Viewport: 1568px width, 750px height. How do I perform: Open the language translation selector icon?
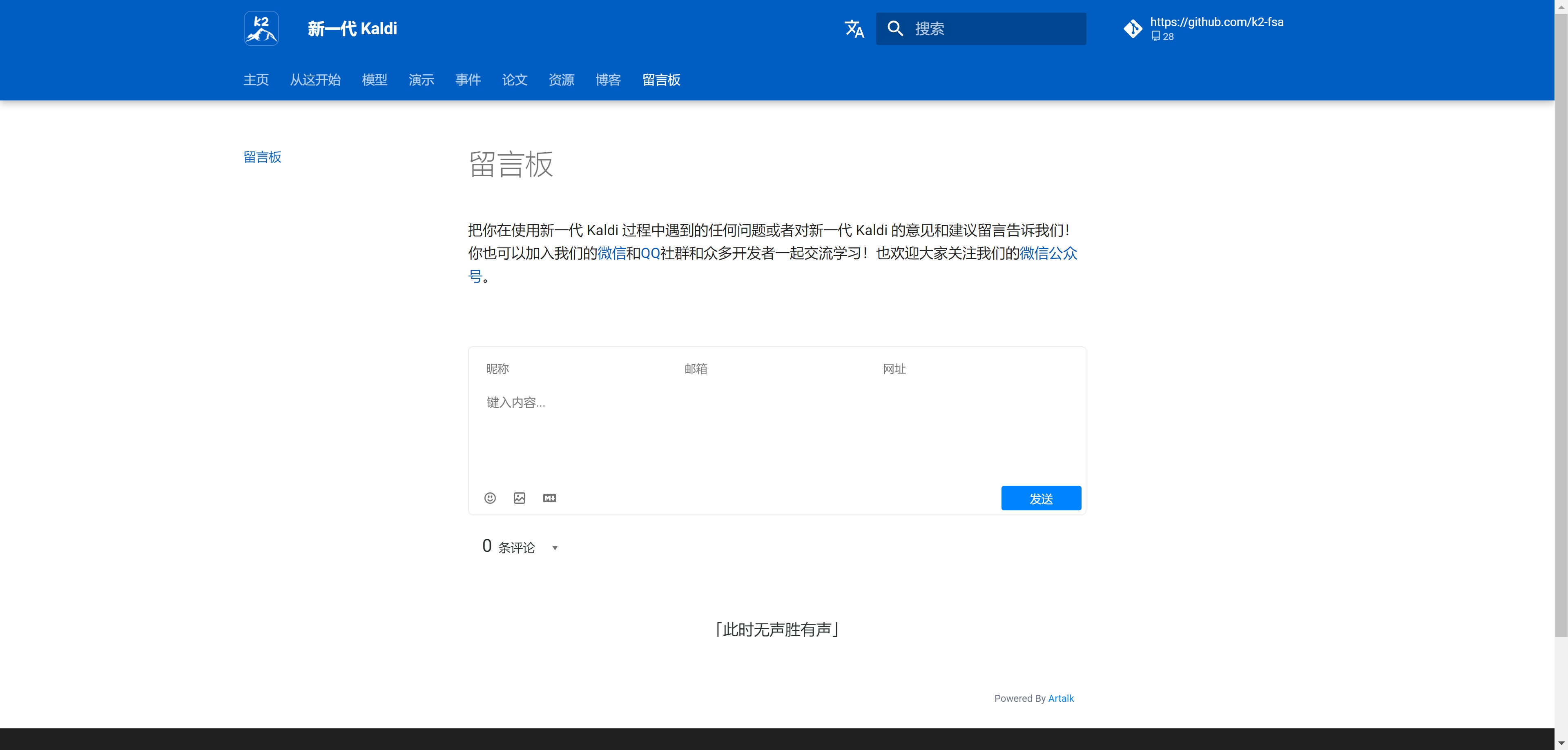click(x=854, y=29)
